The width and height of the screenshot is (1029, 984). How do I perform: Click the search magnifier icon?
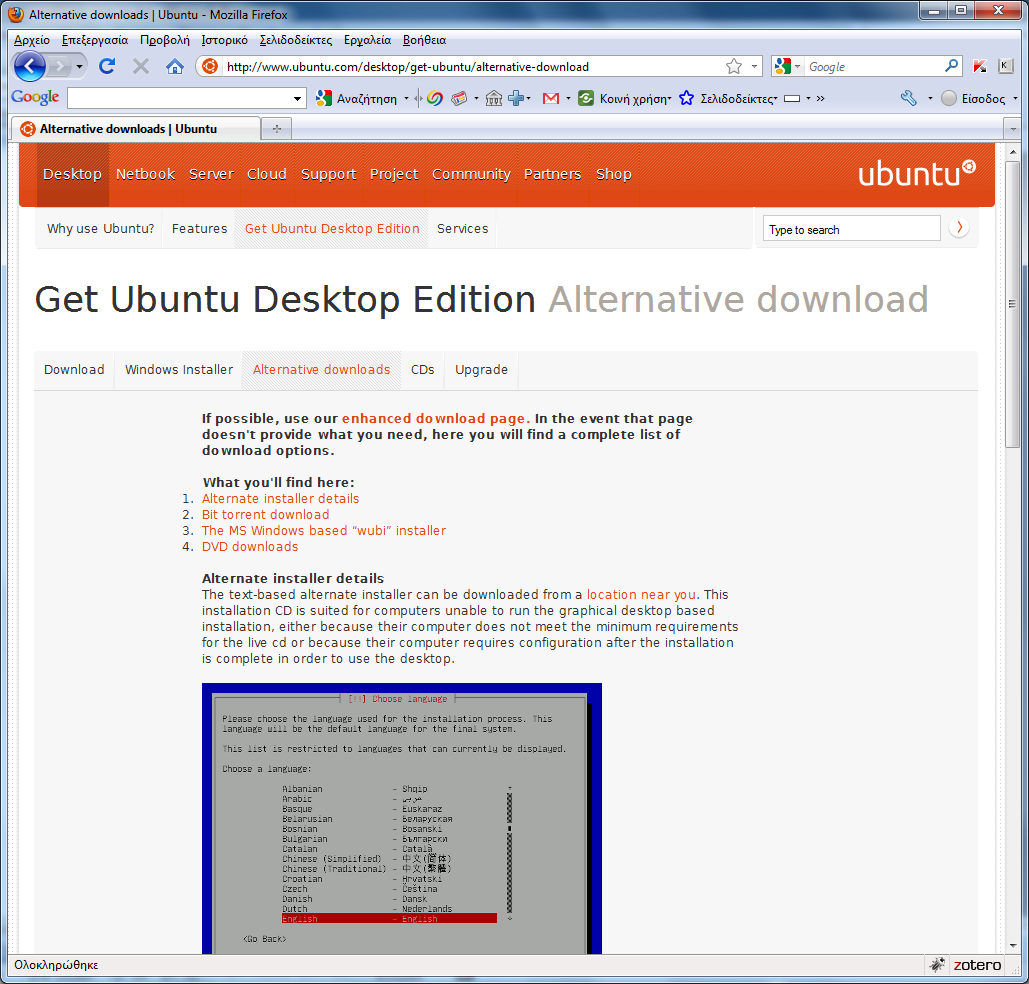951,66
